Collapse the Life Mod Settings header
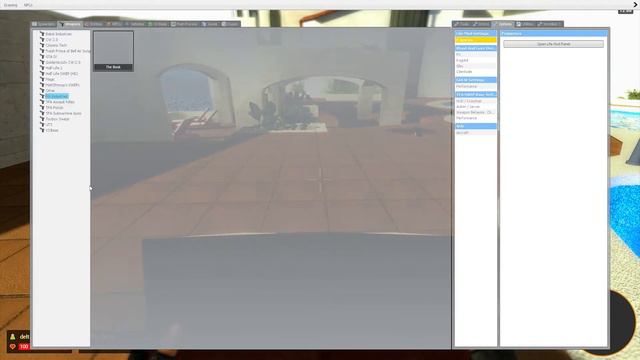Image resolution: width=640 pixels, height=360 pixels. pyautogui.click(x=476, y=33)
